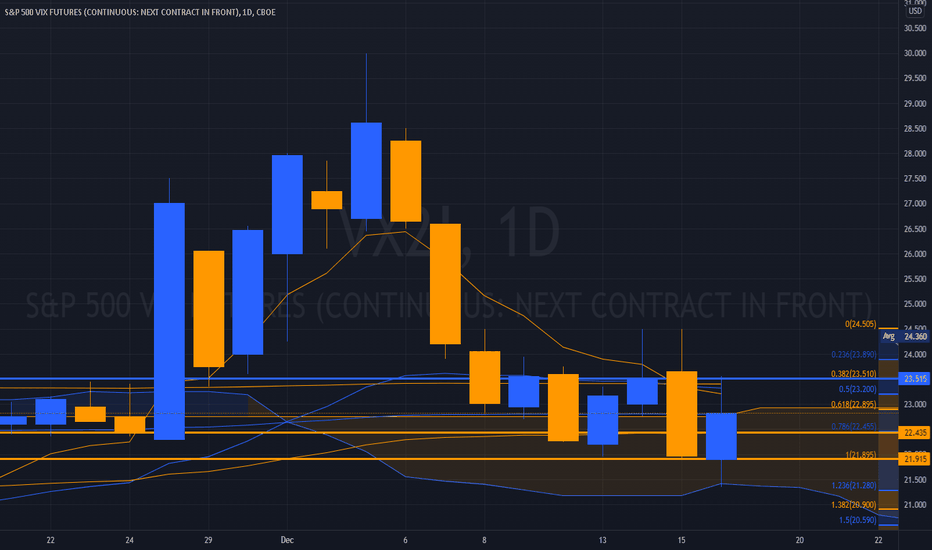This screenshot has width=932, height=550.
Task: Click Fibonacci label 1(21.895)
Action: (x=861, y=454)
